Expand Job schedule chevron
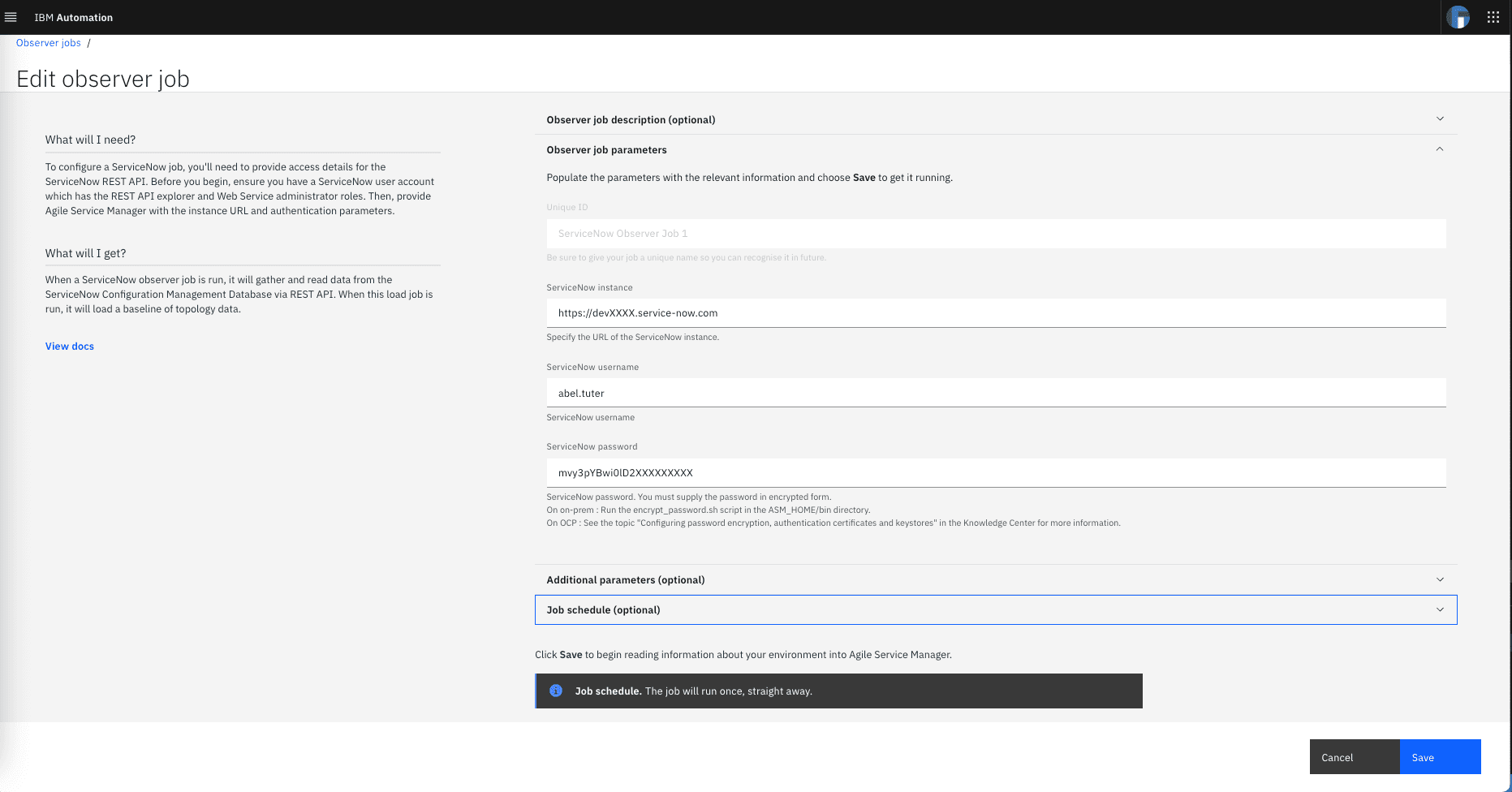Image resolution: width=1512 pixels, height=792 pixels. [1440, 609]
